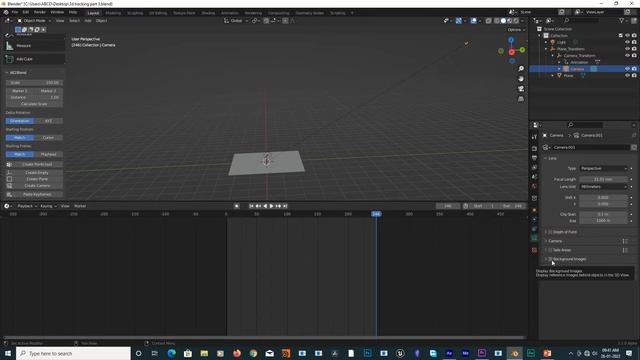Collapse Plane_Transform in outliner
640x360 pixels.
tap(546, 49)
